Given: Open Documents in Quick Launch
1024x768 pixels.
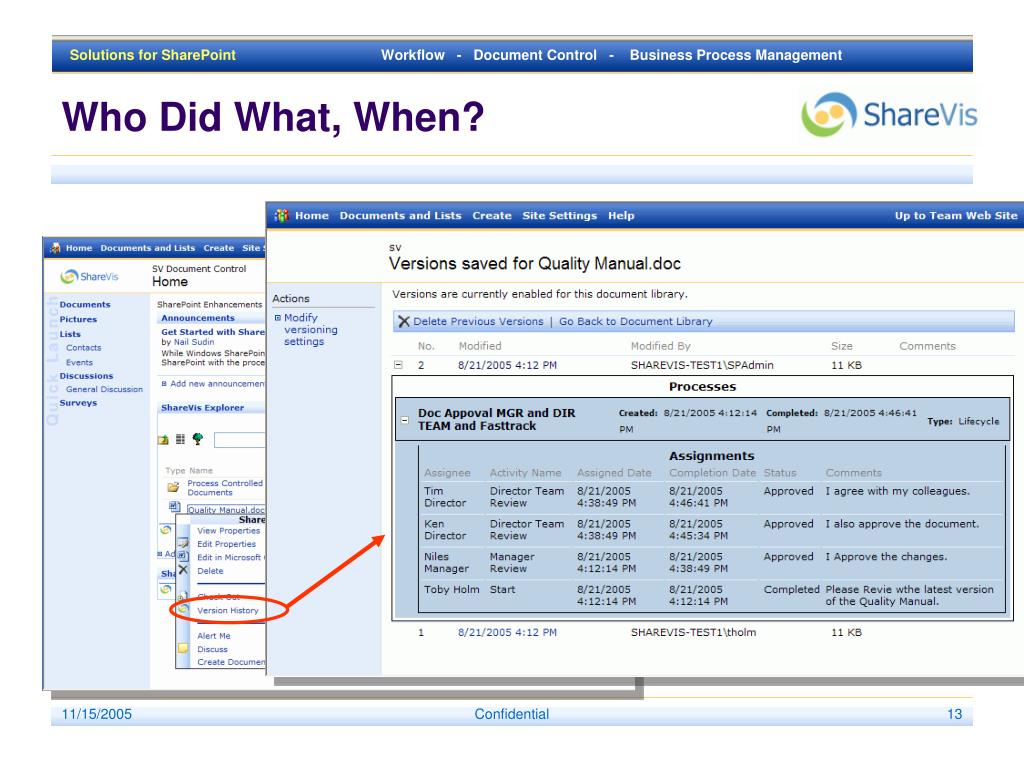Looking at the screenshot, I should [x=85, y=304].
